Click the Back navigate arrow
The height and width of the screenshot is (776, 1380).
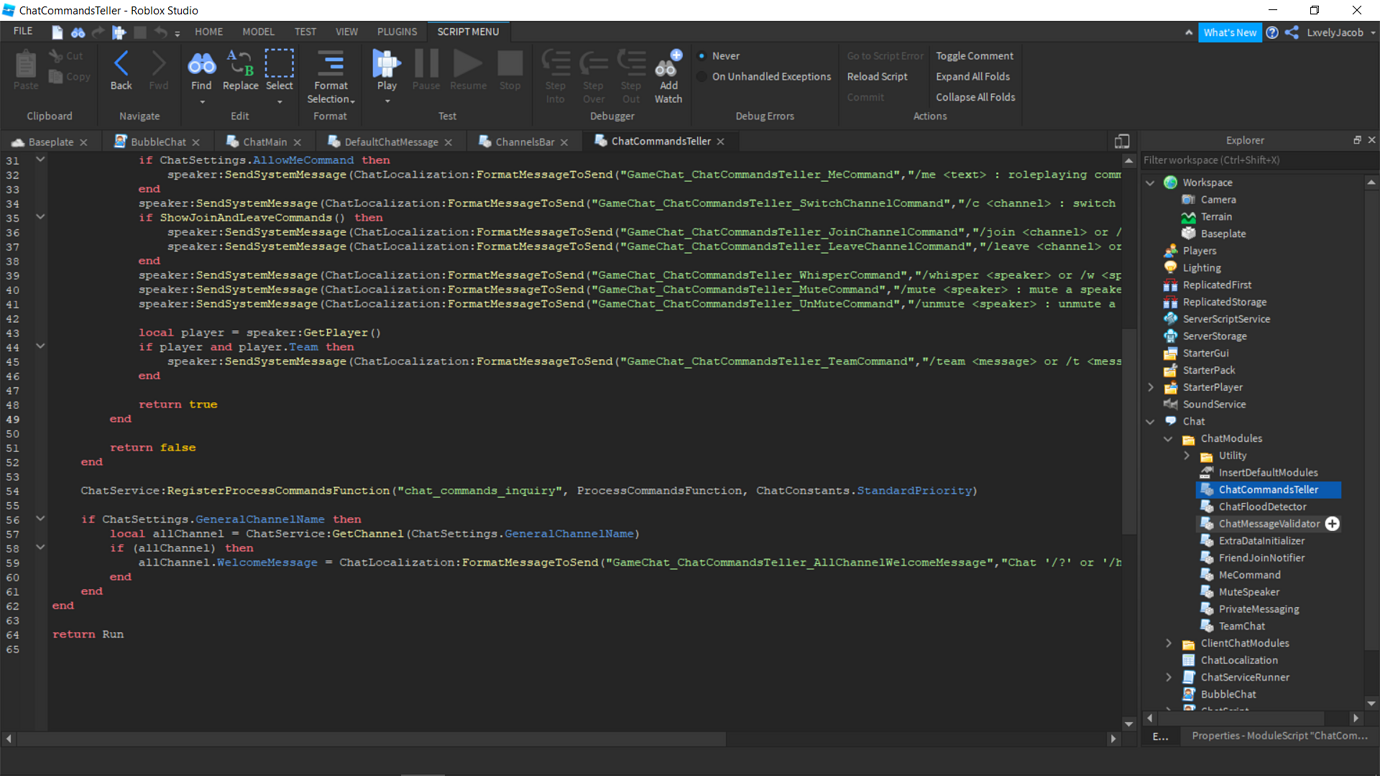pos(121,66)
